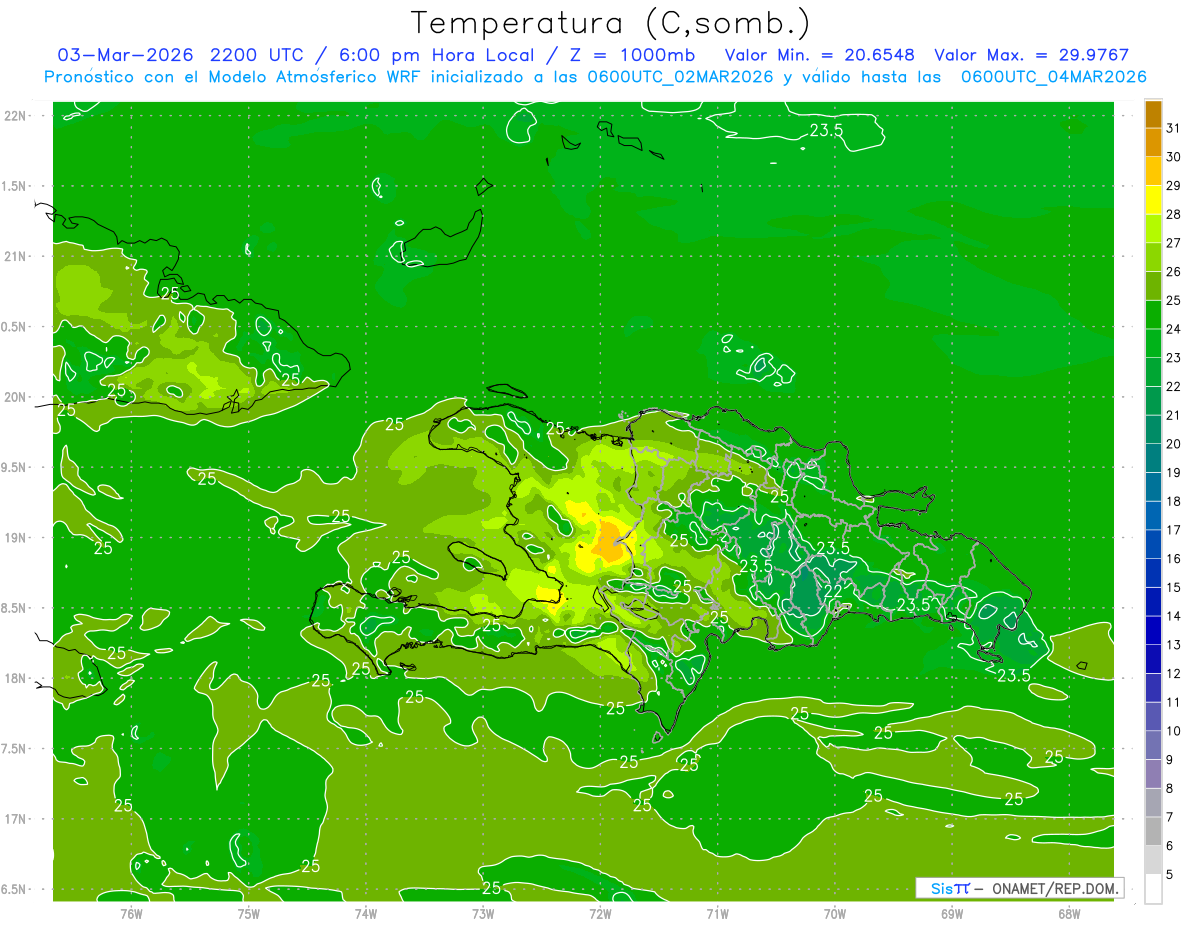Click the 'Temperatura (C,somb.)' title
Image resolution: width=1200 pixels, height=927 pixels.
point(611,24)
